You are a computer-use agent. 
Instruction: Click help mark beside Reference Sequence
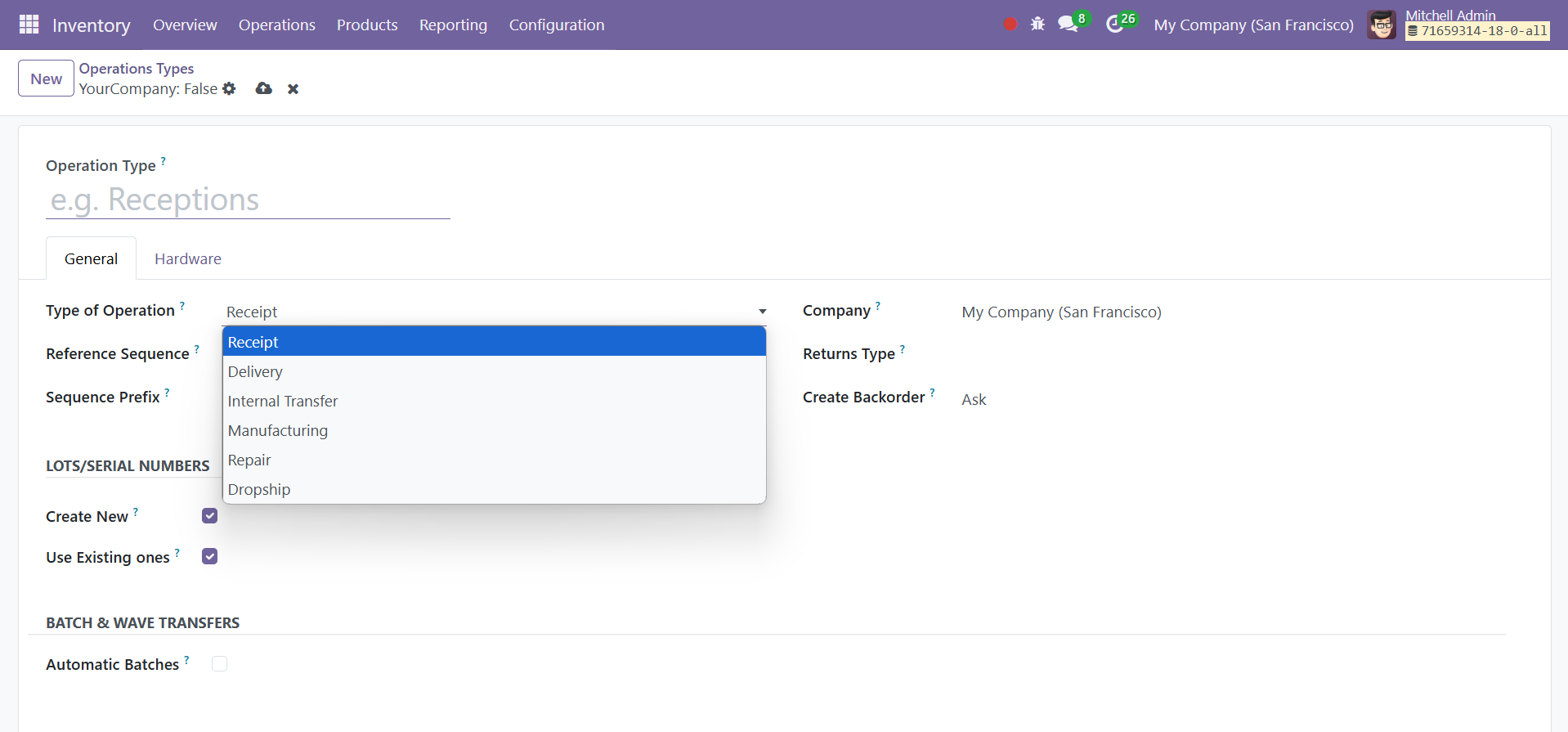coord(196,348)
